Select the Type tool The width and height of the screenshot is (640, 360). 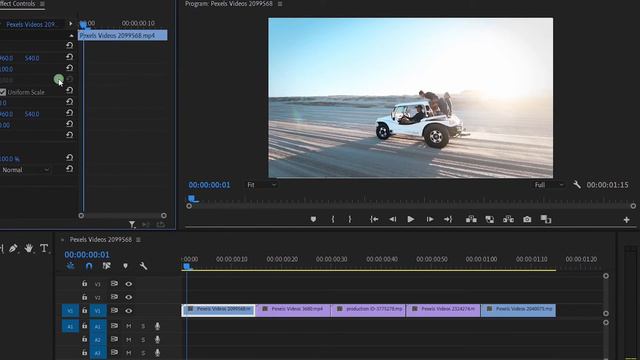(x=44, y=248)
